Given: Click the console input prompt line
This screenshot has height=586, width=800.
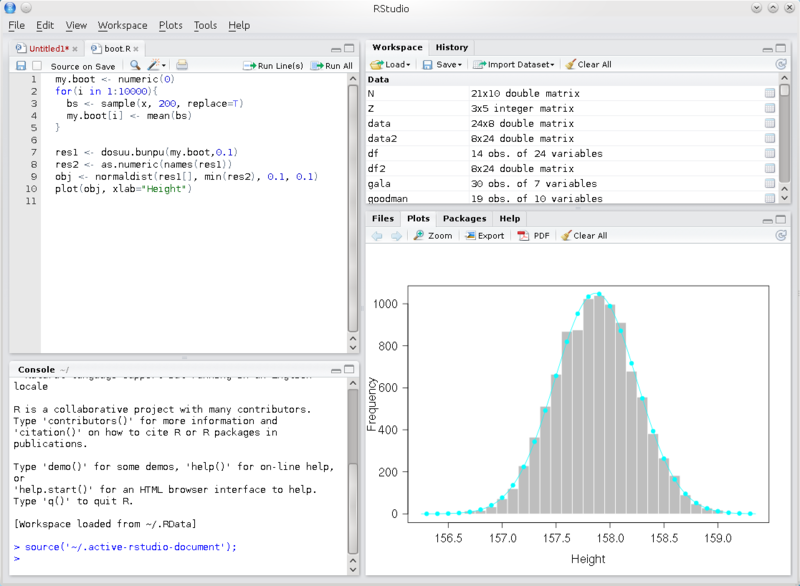Looking at the screenshot, I should (179, 558).
